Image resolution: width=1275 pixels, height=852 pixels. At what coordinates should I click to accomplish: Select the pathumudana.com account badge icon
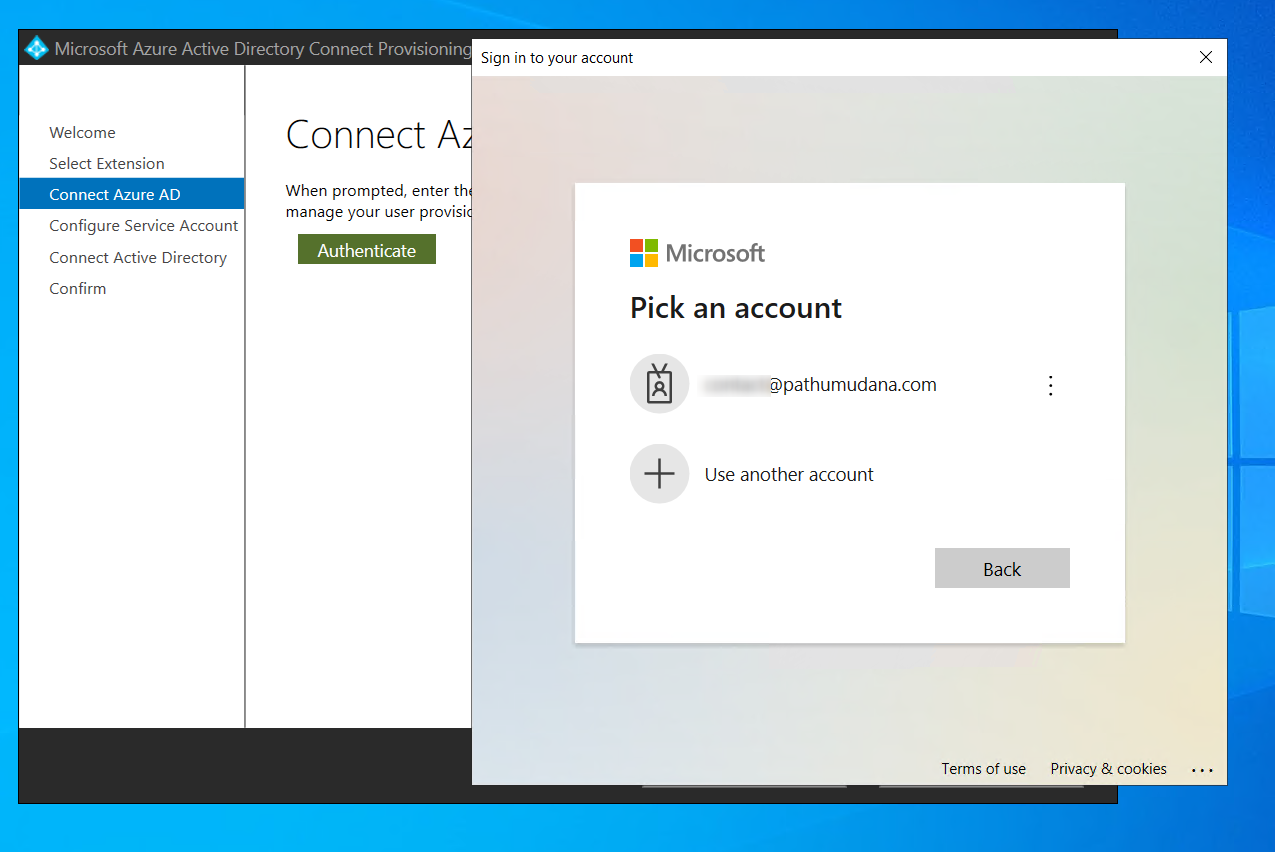(659, 384)
